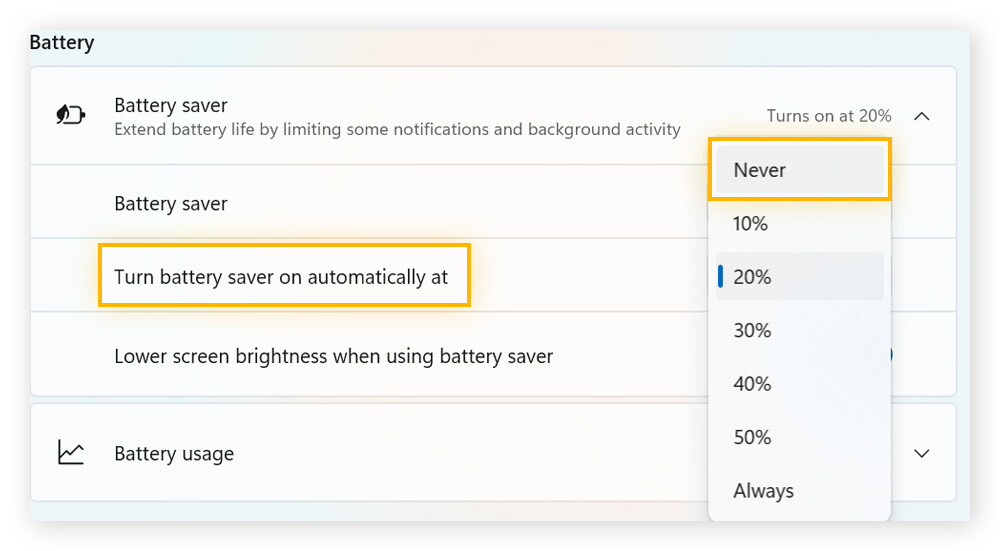Screen dimensions: 1000x551
Task: Pick 30% from the dropdown list
Action: tap(752, 331)
